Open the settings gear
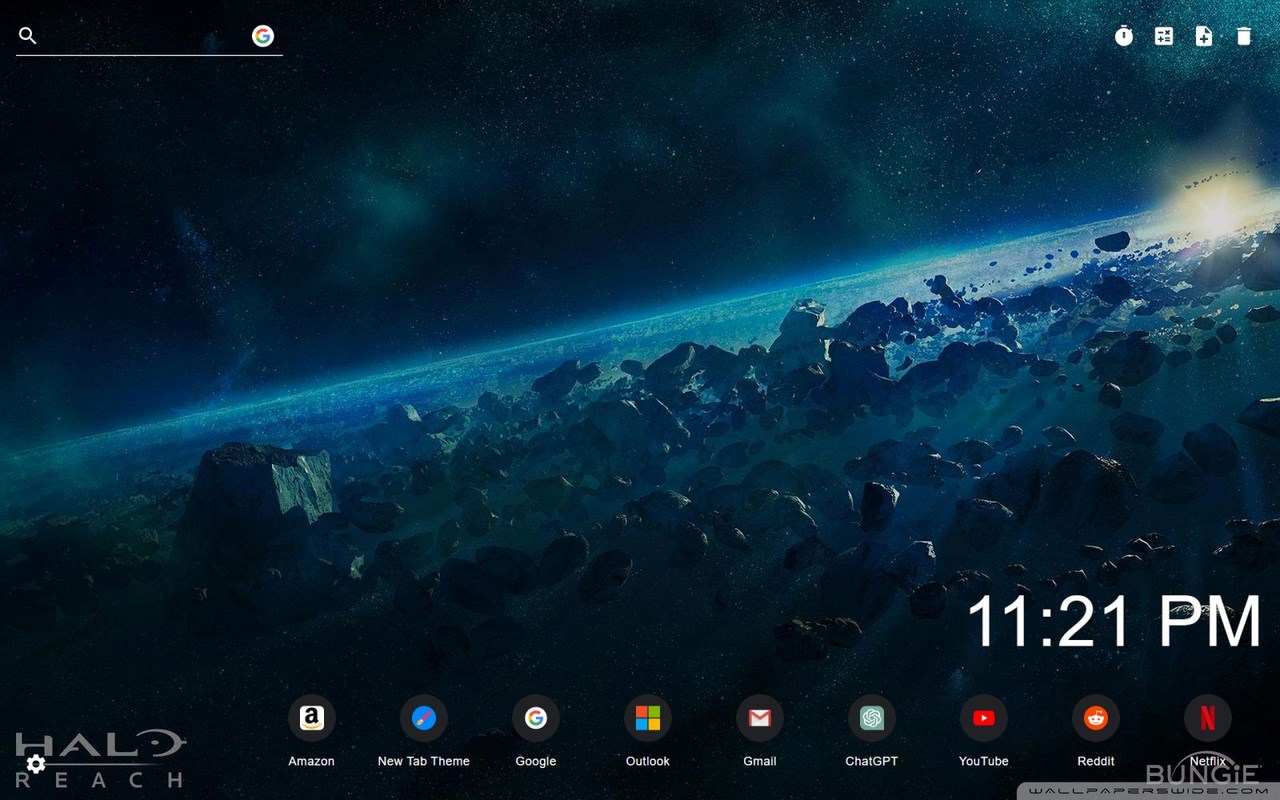Viewport: 1280px width, 800px height. 36,764
